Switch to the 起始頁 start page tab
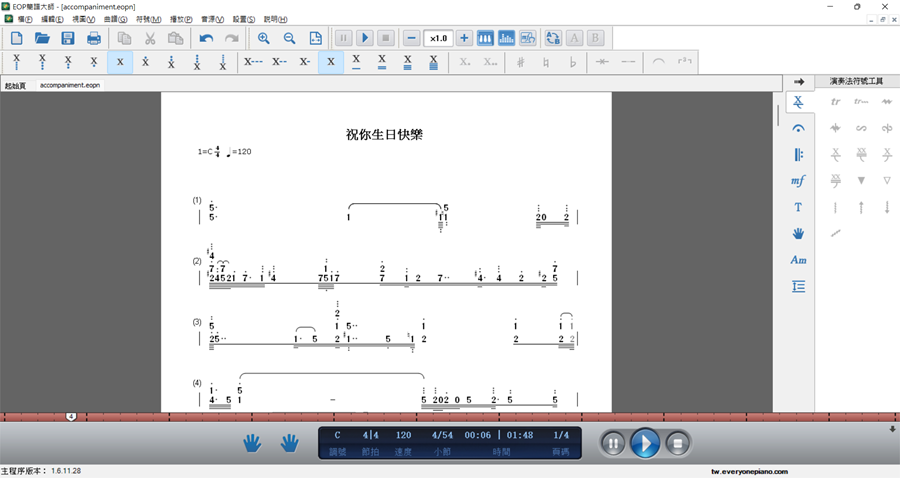The image size is (900, 478). tap(15, 86)
